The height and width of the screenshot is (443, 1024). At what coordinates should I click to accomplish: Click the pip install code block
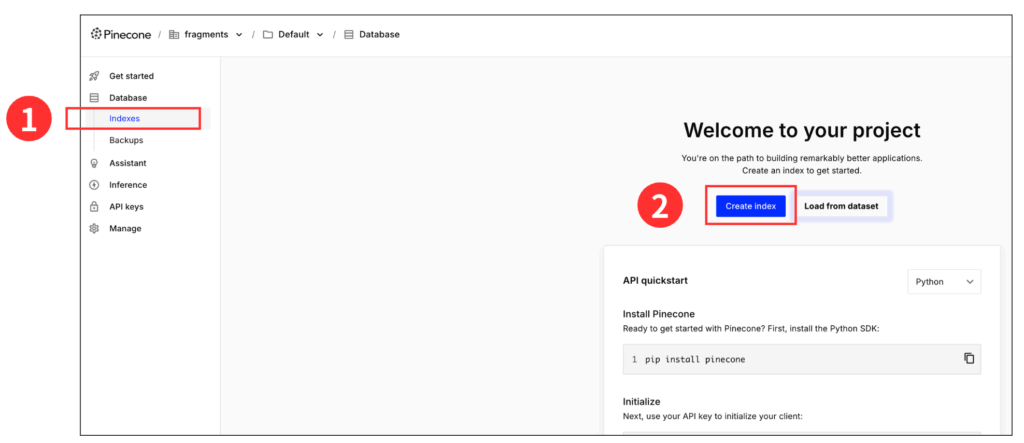click(780, 359)
